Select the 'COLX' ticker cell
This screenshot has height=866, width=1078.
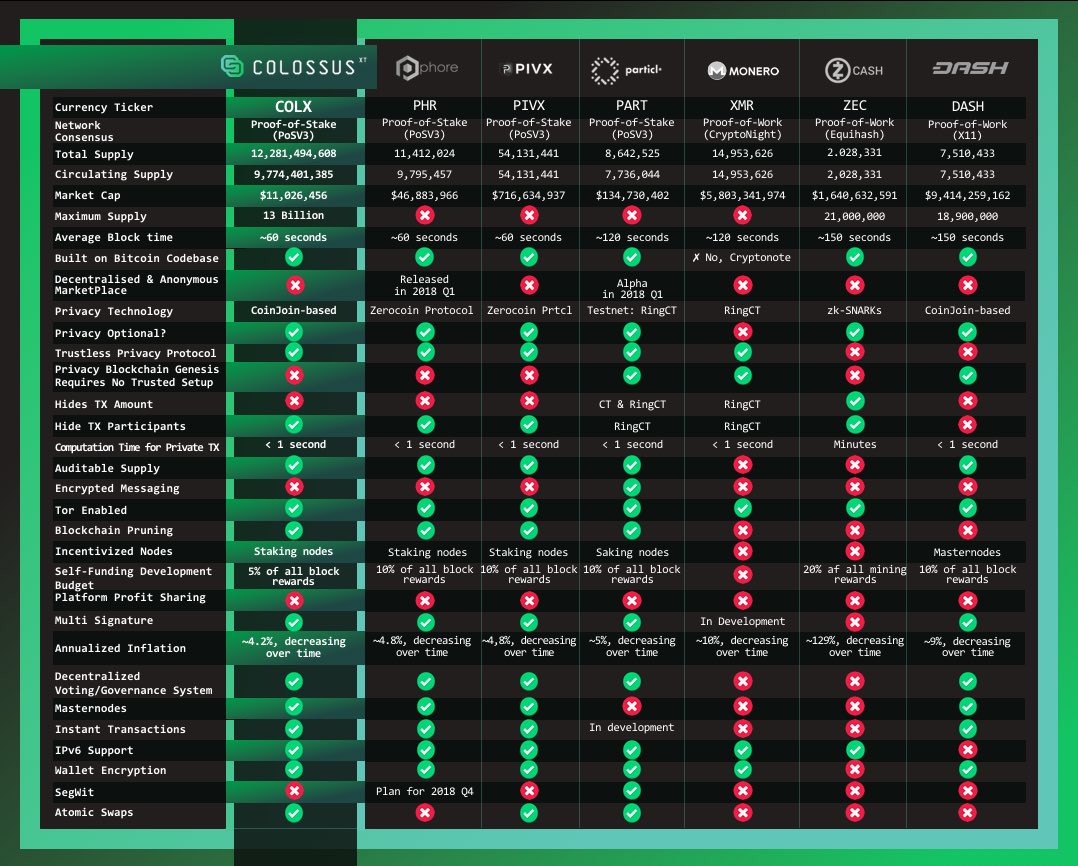click(294, 107)
